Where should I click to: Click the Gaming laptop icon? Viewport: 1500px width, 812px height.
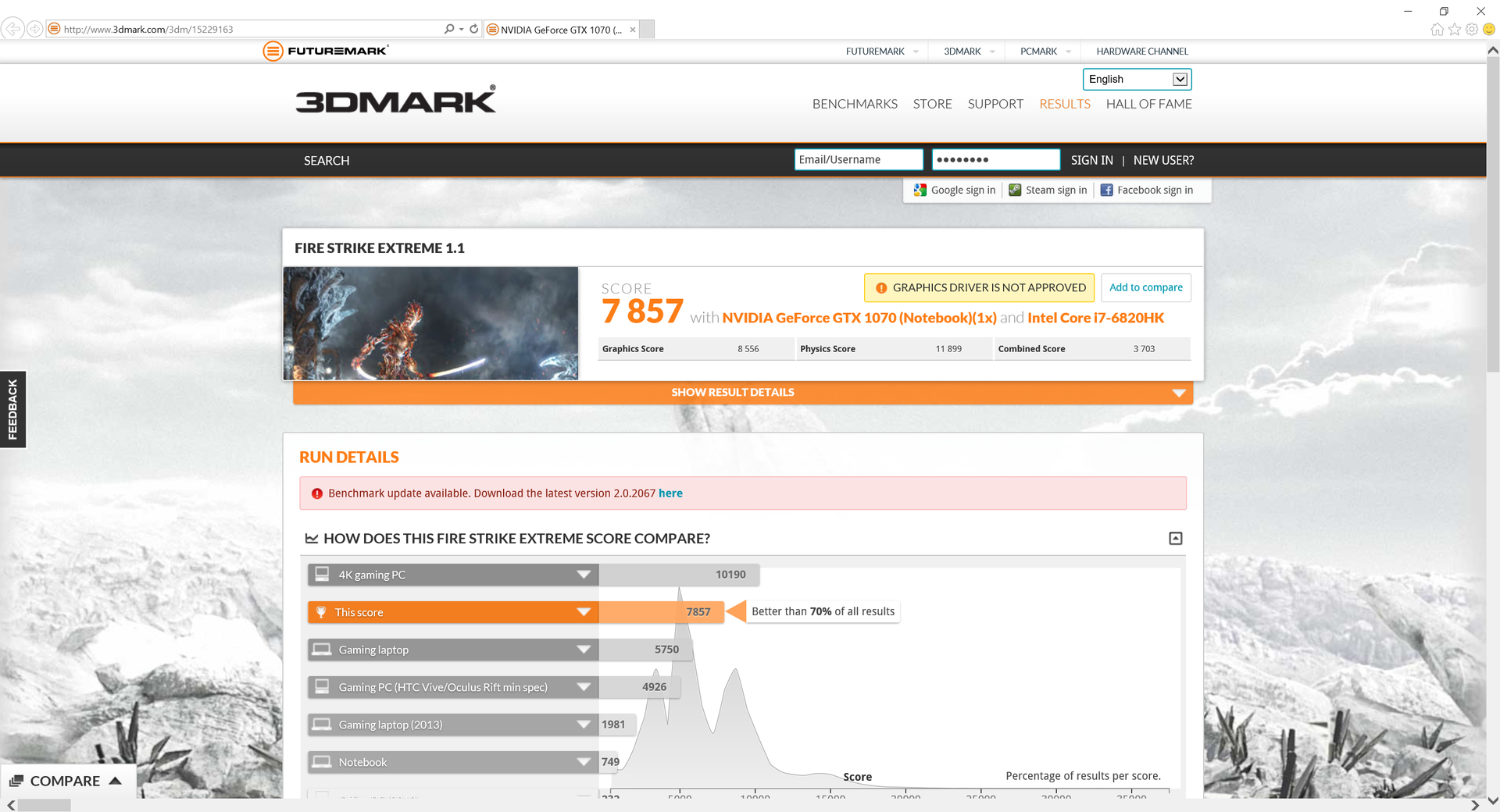pyautogui.click(x=322, y=650)
